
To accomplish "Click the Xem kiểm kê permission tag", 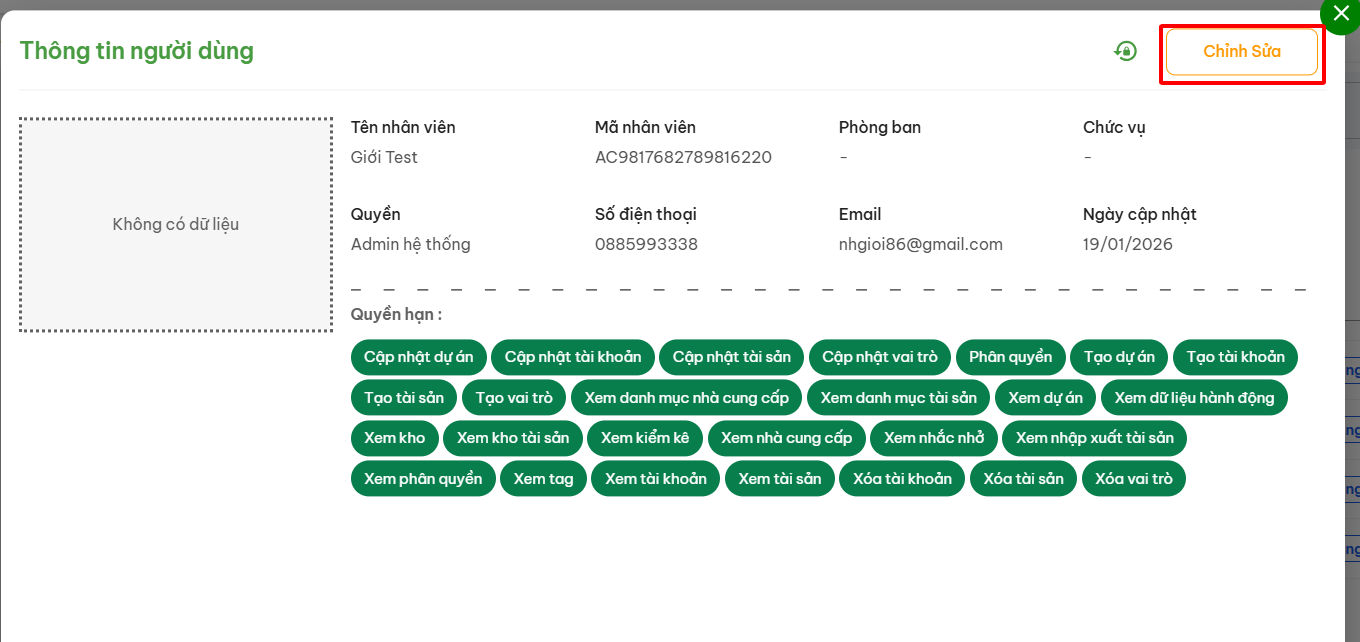I will [645, 438].
